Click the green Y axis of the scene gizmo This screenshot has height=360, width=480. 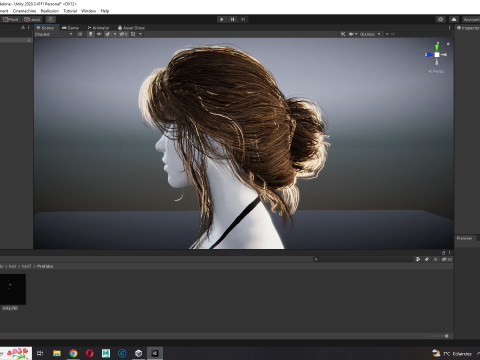(437, 47)
